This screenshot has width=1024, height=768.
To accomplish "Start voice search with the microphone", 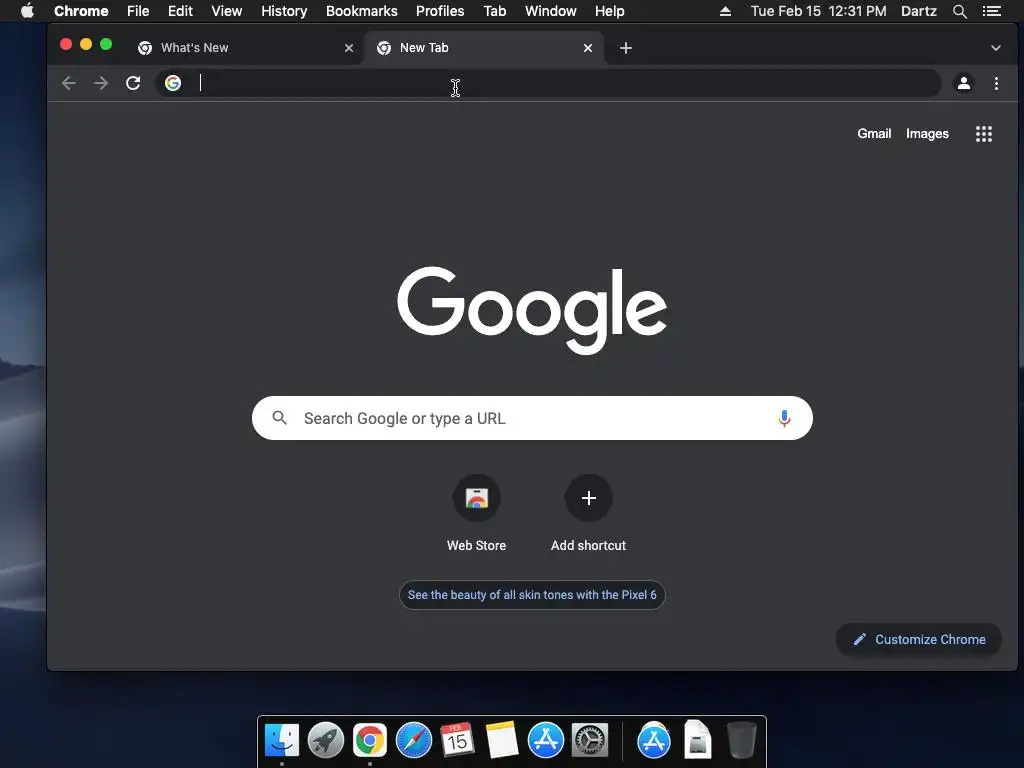I will coord(784,418).
